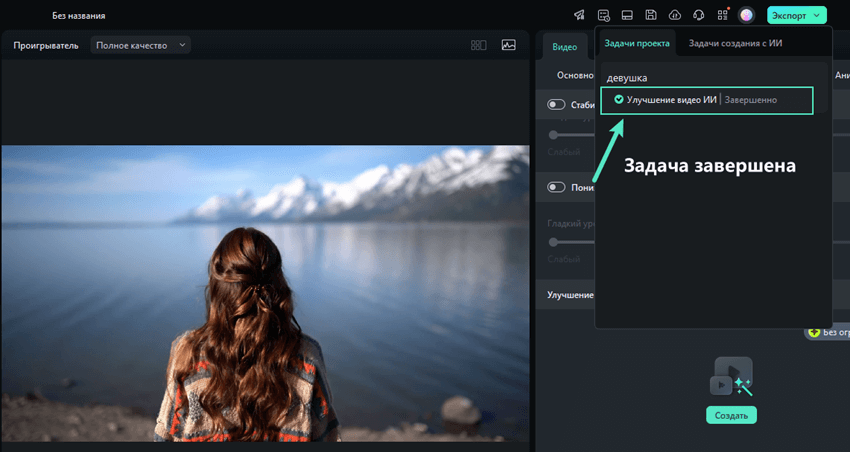This screenshot has height=452, width=850.
Task: Switch player to compare grid view icon
Action: tap(479, 45)
